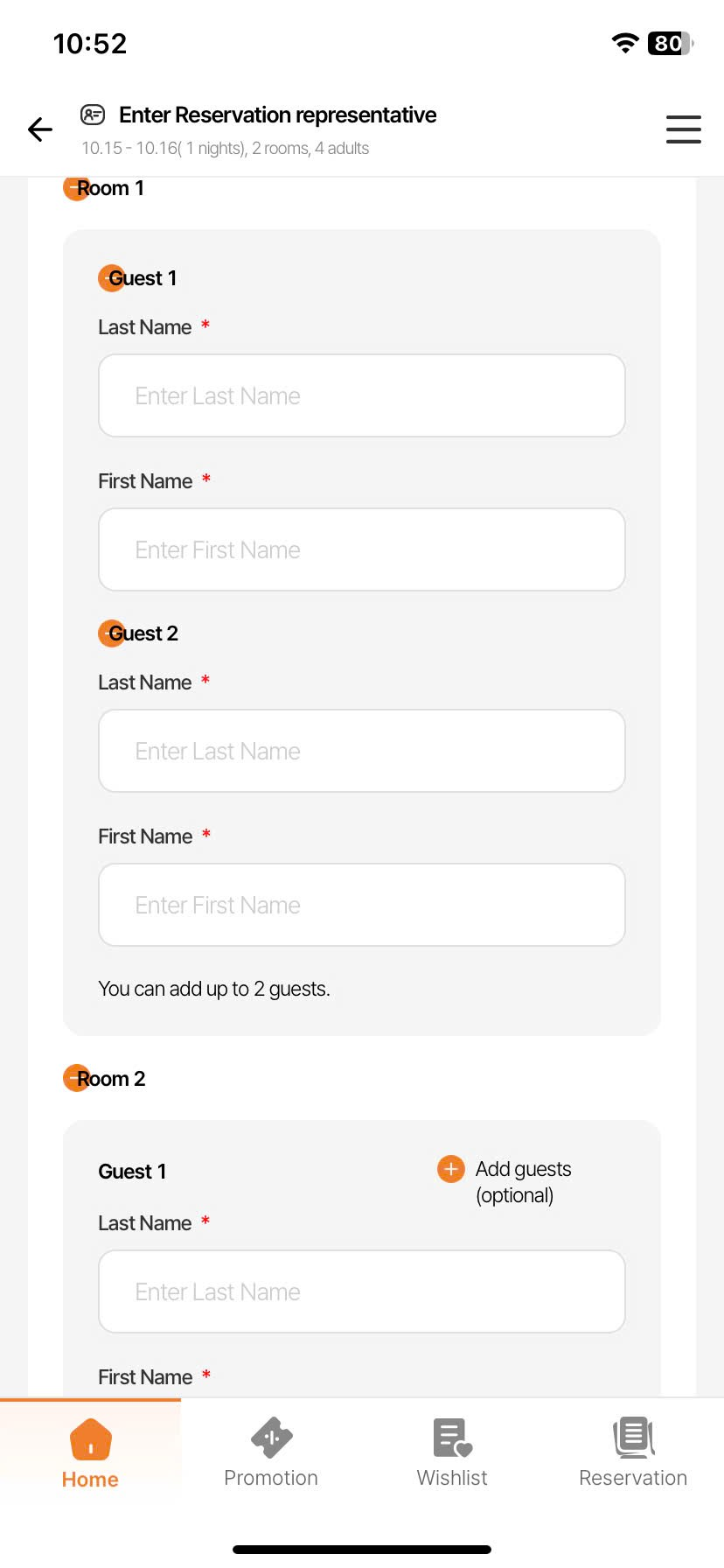Switch to the Home tab
Image resolution: width=724 pixels, height=1568 pixels.
point(90,1452)
